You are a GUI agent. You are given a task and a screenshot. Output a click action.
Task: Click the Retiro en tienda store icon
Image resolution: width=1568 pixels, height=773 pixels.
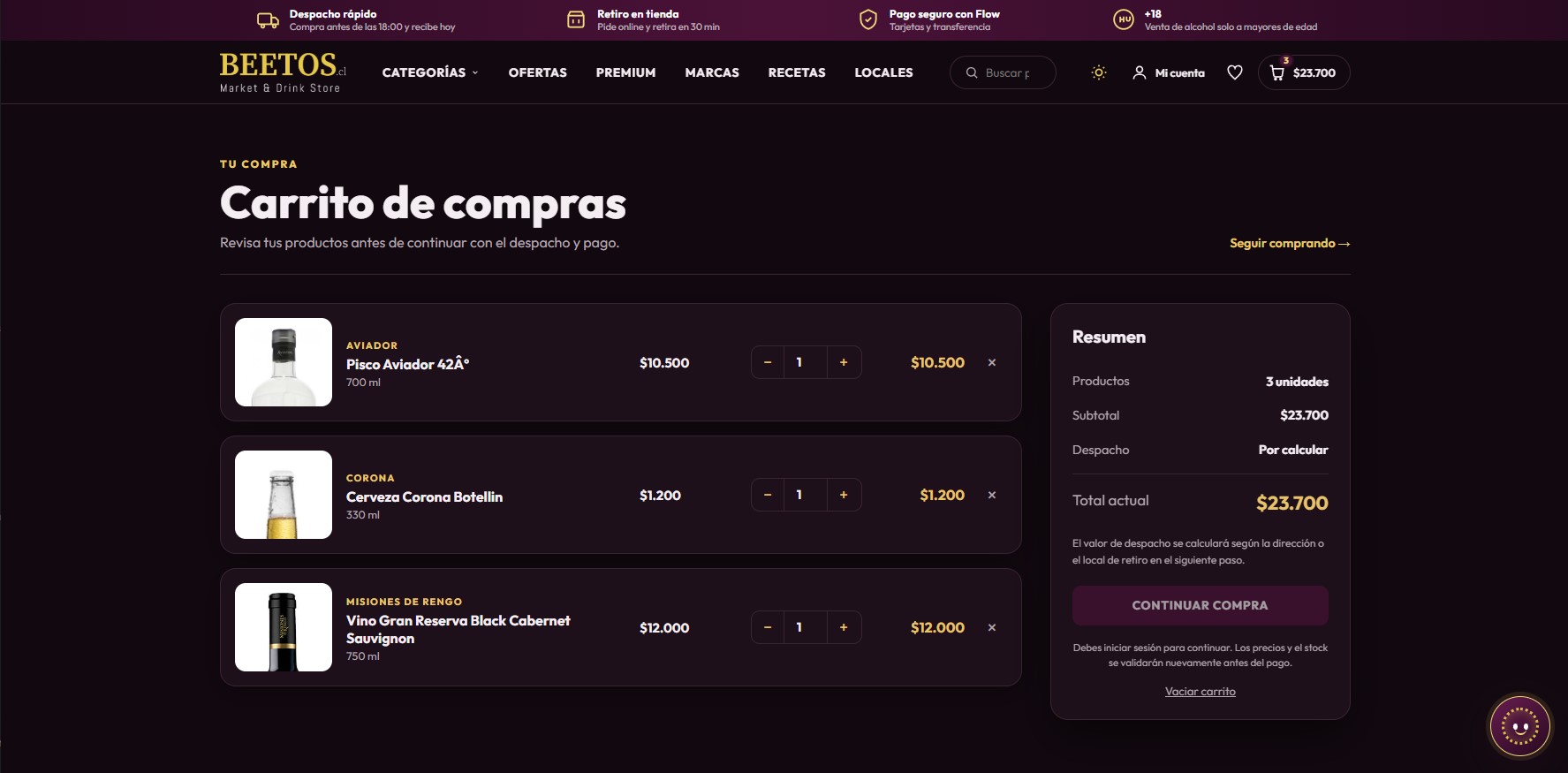tap(576, 19)
